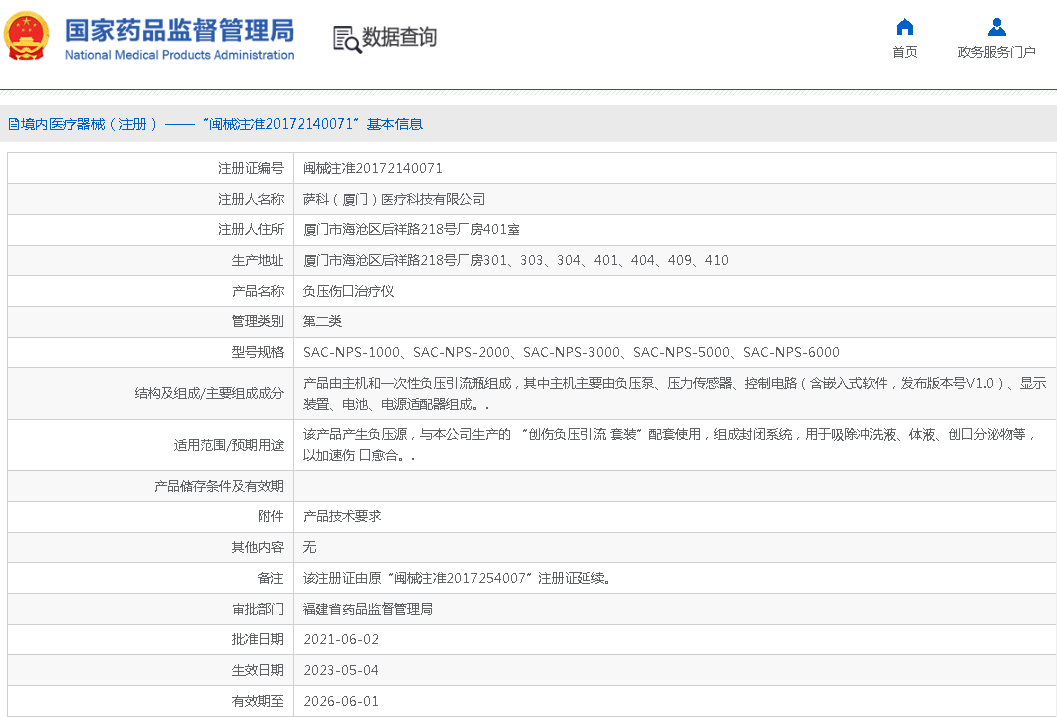
Task: Click the expiry date 2026-06-01
Action: point(341,701)
